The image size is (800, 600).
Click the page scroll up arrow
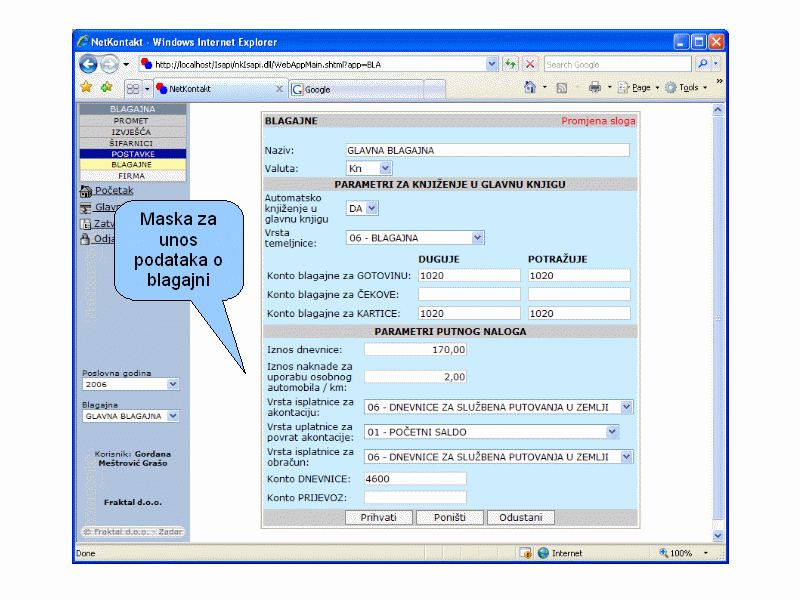coord(718,110)
